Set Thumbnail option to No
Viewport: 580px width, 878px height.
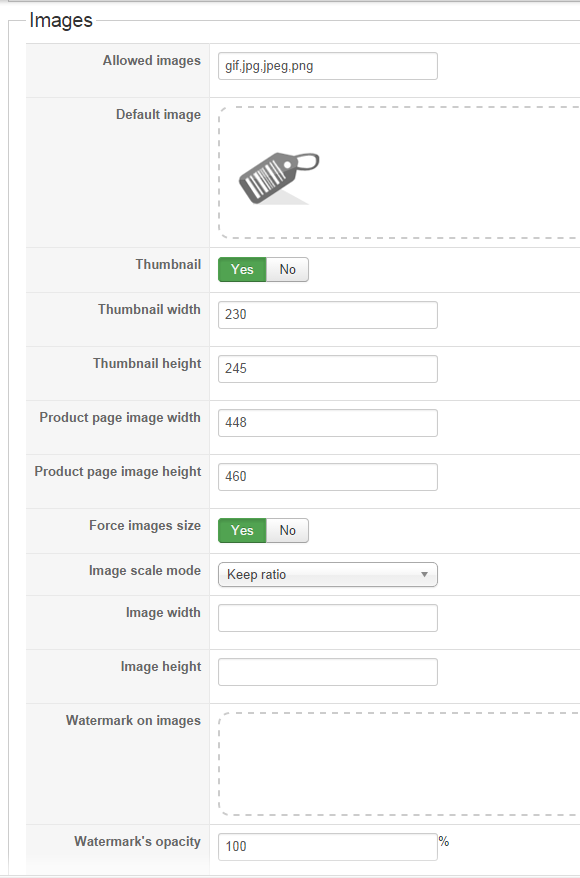[x=287, y=269]
